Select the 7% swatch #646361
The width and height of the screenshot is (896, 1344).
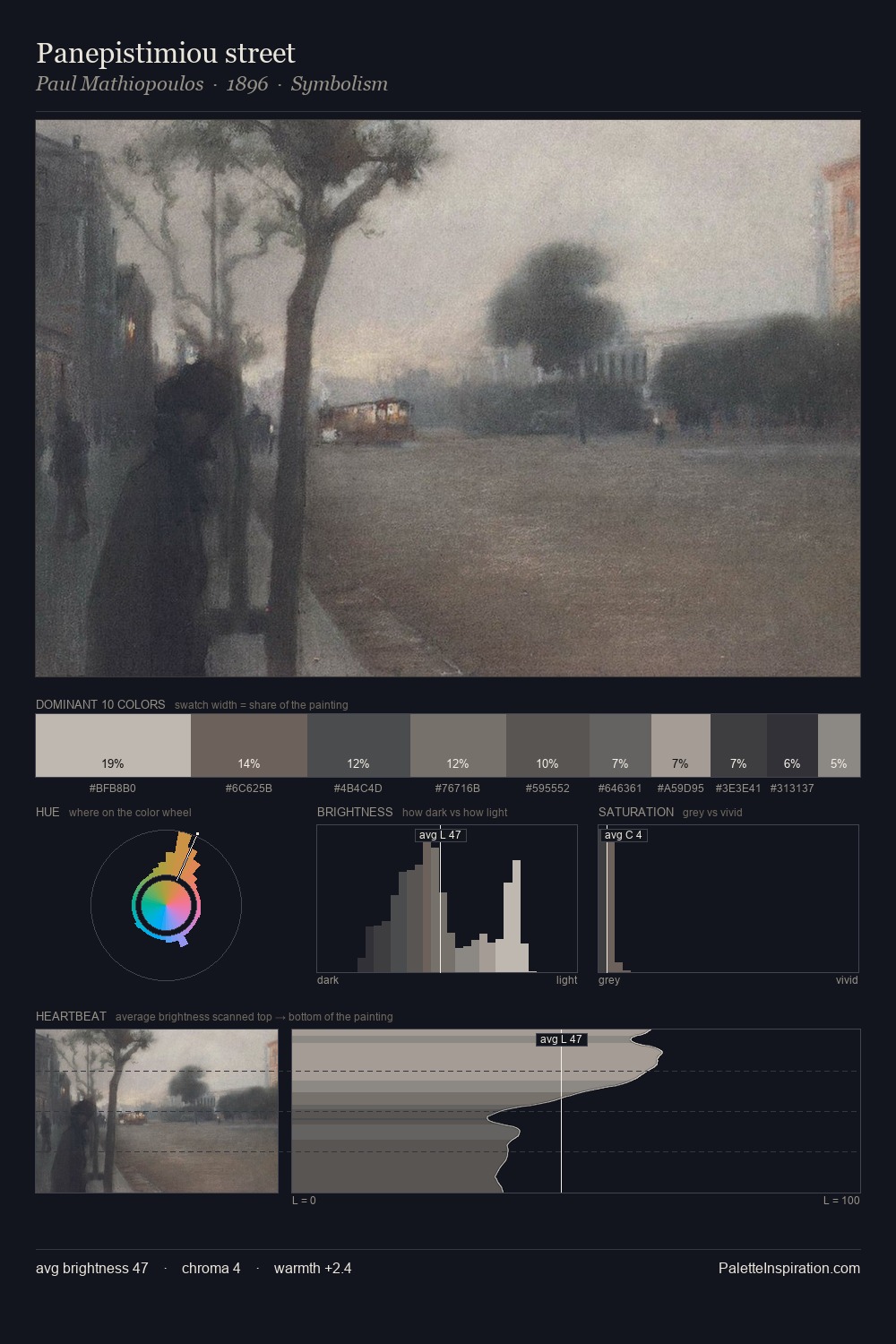(620, 745)
